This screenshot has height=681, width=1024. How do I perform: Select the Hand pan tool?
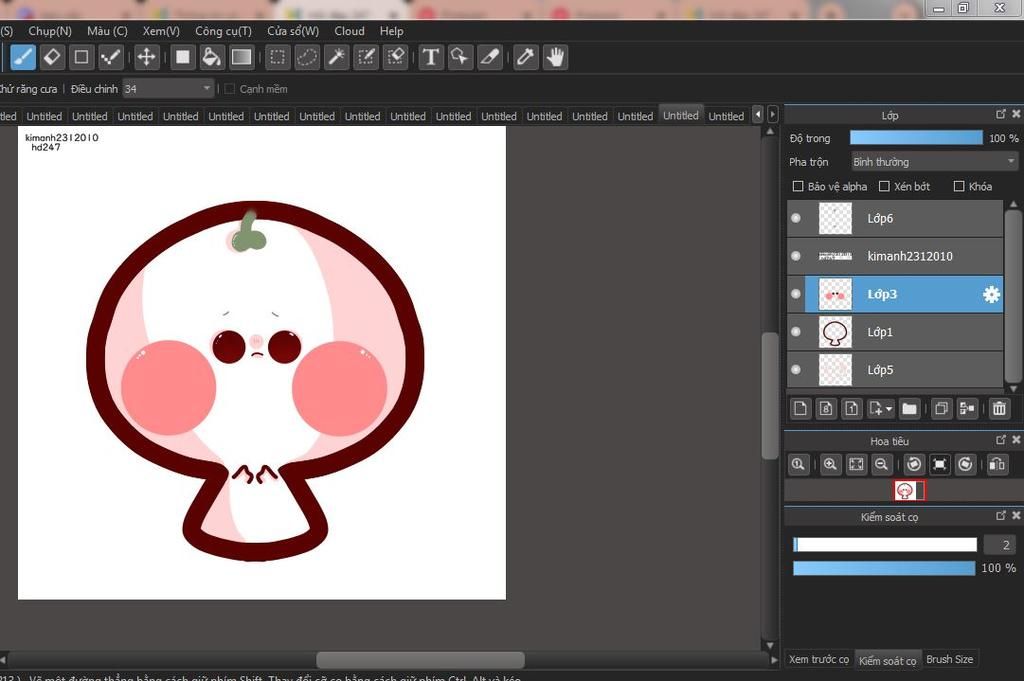(555, 57)
